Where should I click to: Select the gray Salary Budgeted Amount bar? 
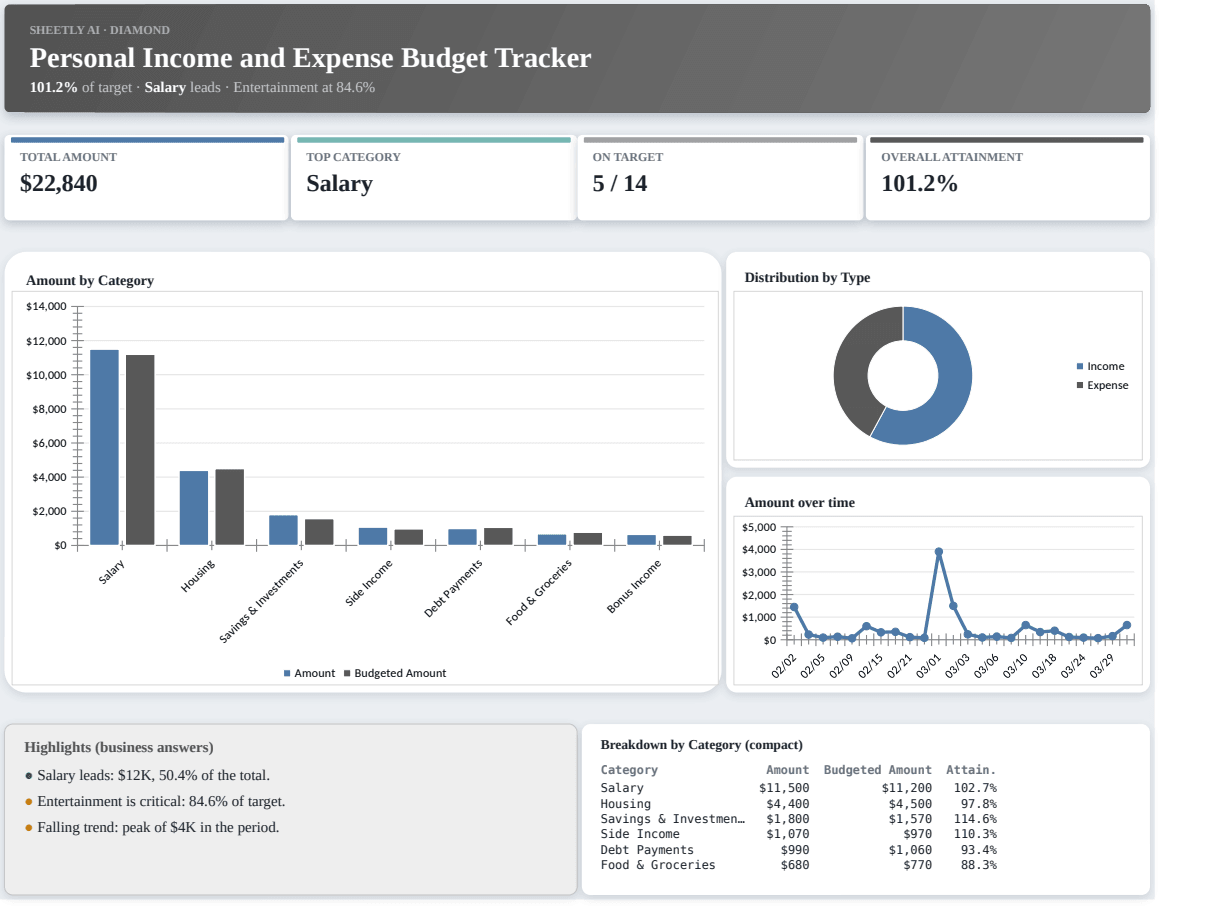140,450
